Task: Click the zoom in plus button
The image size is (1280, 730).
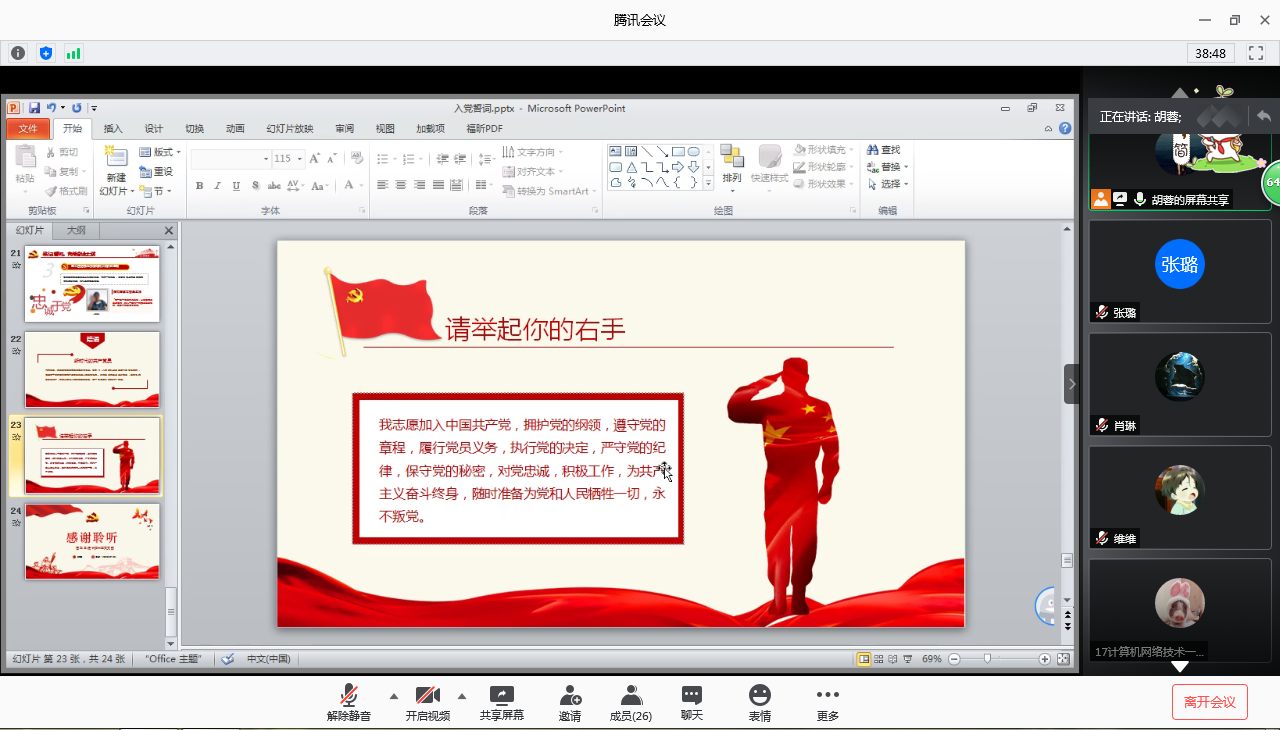Action: pos(1044,659)
